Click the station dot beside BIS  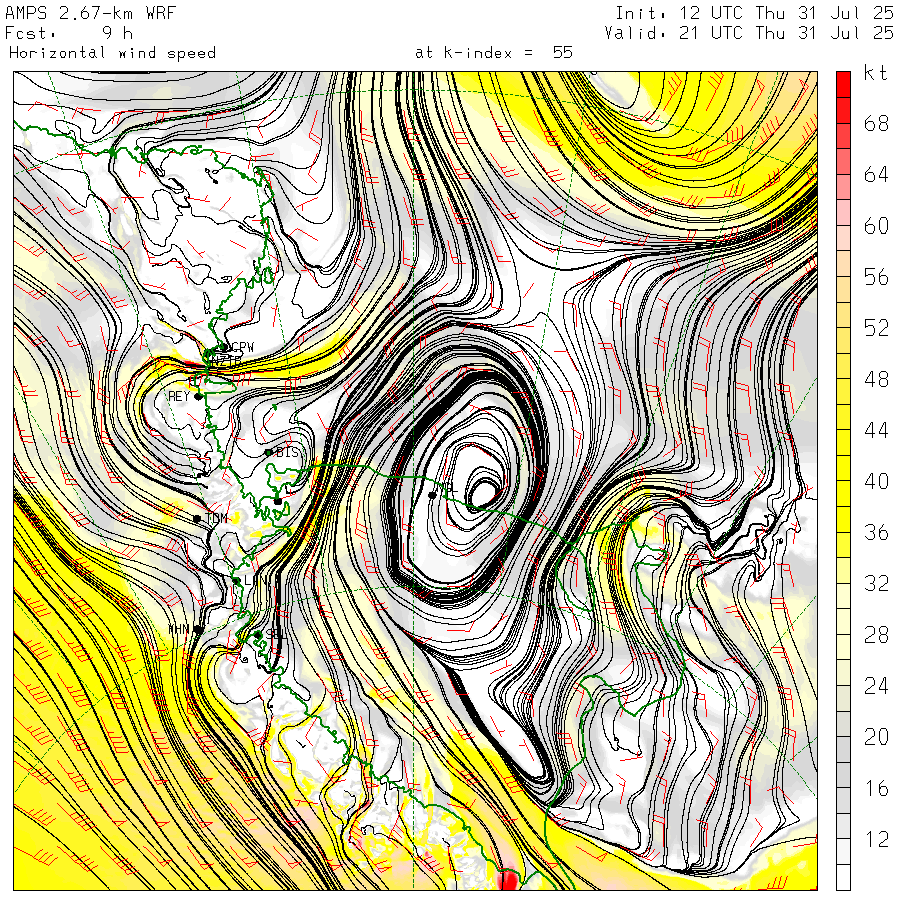(268, 453)
